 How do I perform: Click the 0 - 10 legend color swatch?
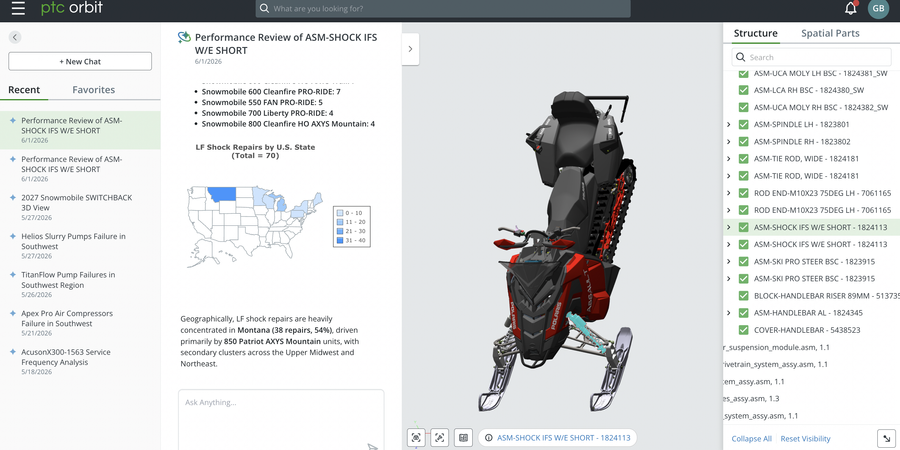pos(339,213)
